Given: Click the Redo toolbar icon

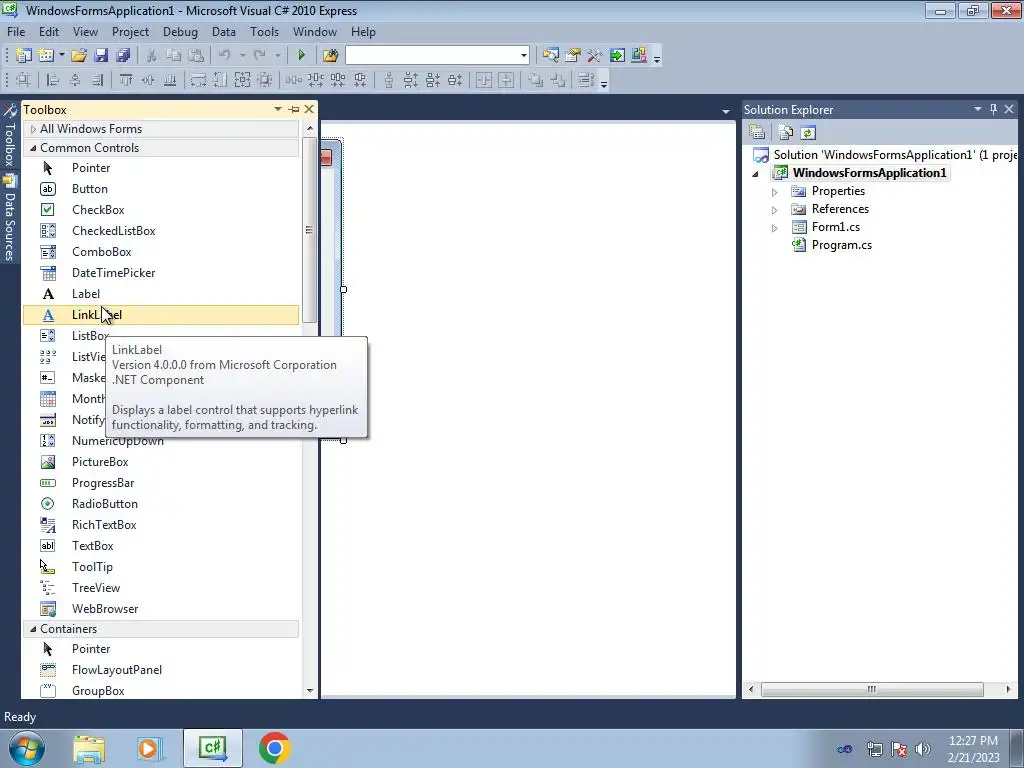Looking at the screenshot, I should click(260, 56).
